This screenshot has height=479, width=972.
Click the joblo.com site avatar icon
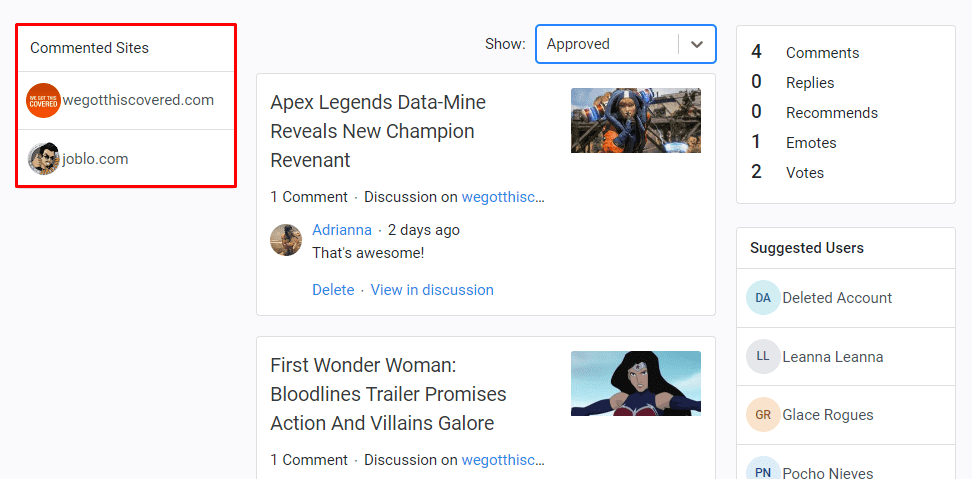click(43, 159)
